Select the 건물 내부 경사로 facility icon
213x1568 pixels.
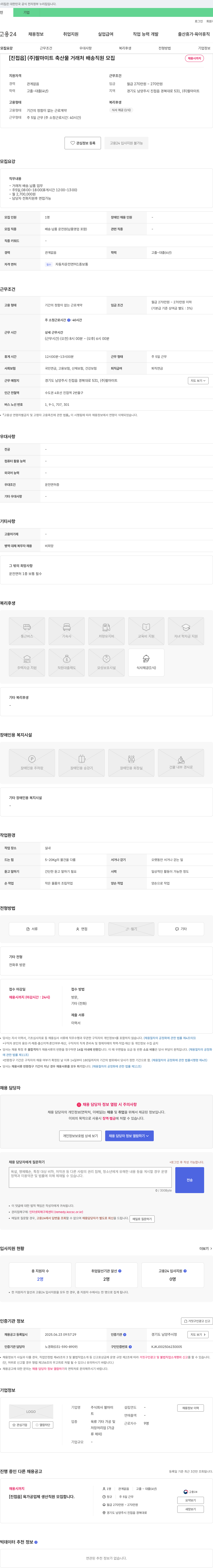point(181,763)
